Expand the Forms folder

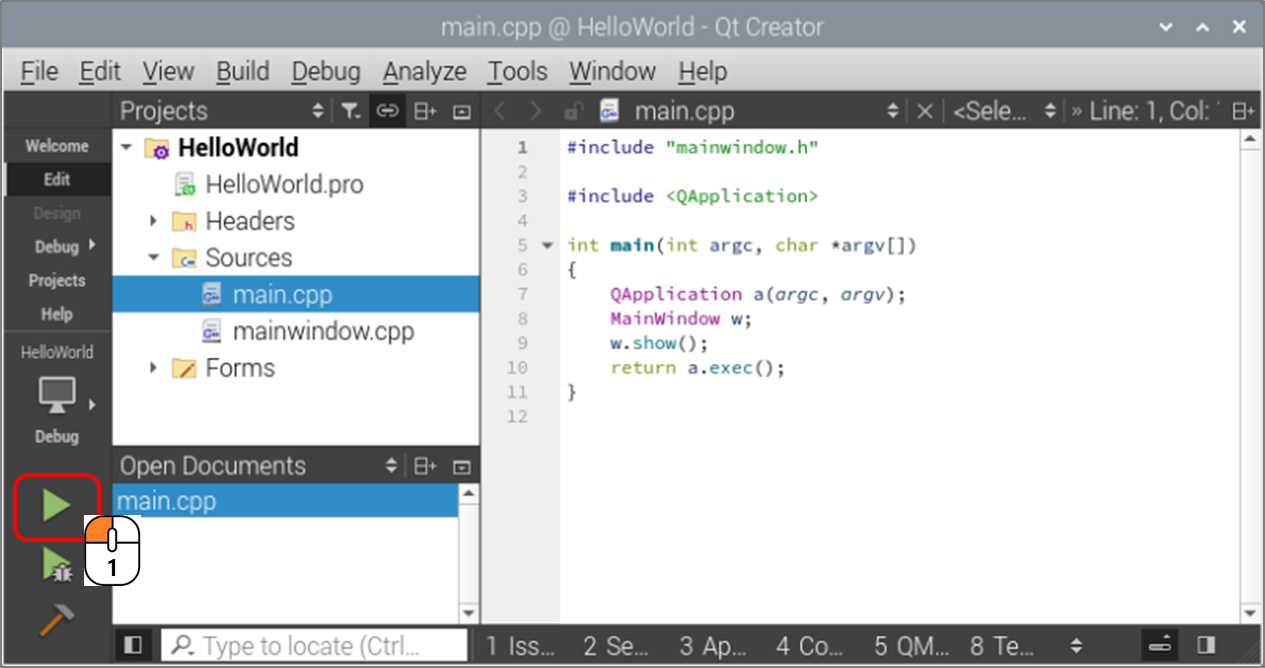coord(153,368)
